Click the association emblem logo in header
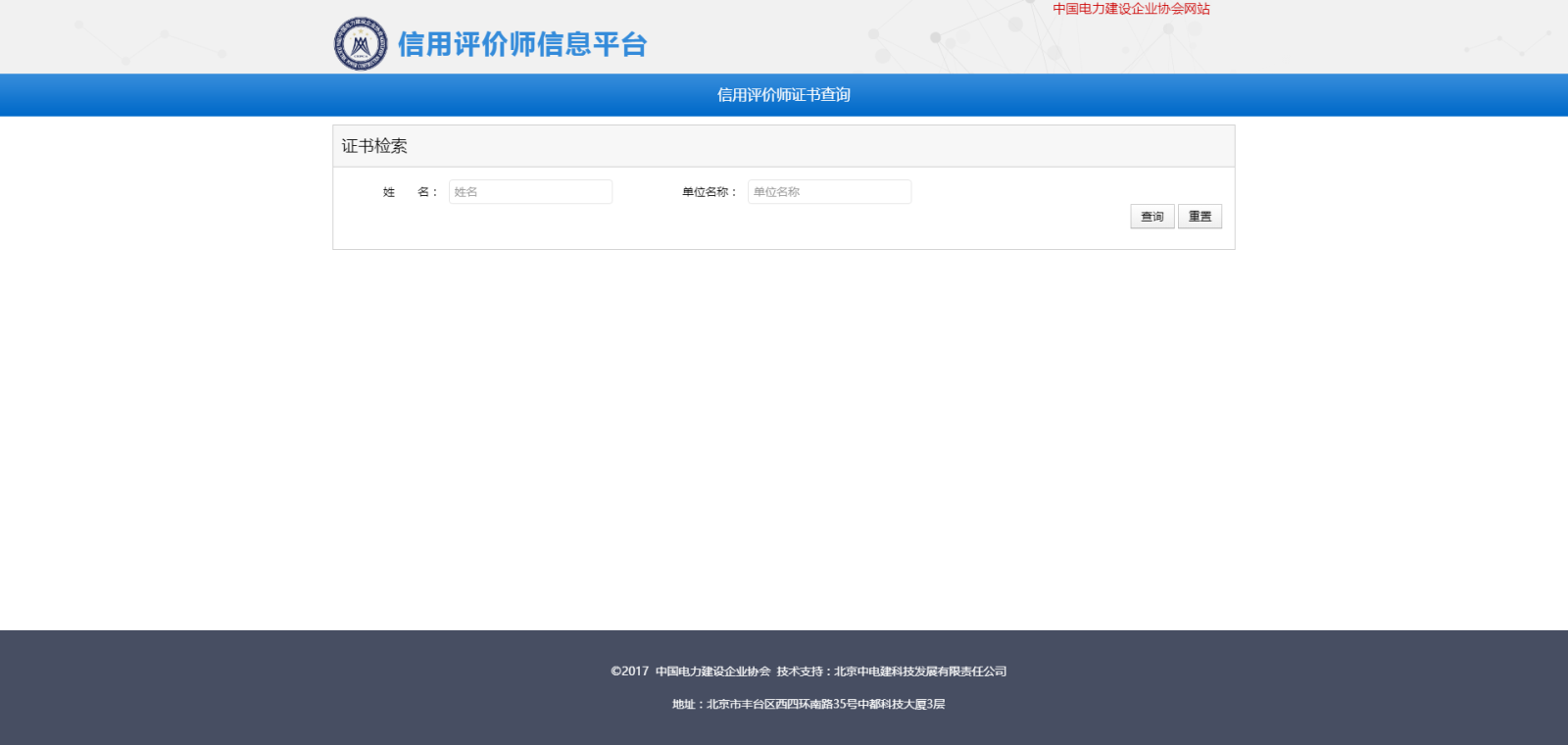Screen dimensions: 1568x745 click(361, 44)
